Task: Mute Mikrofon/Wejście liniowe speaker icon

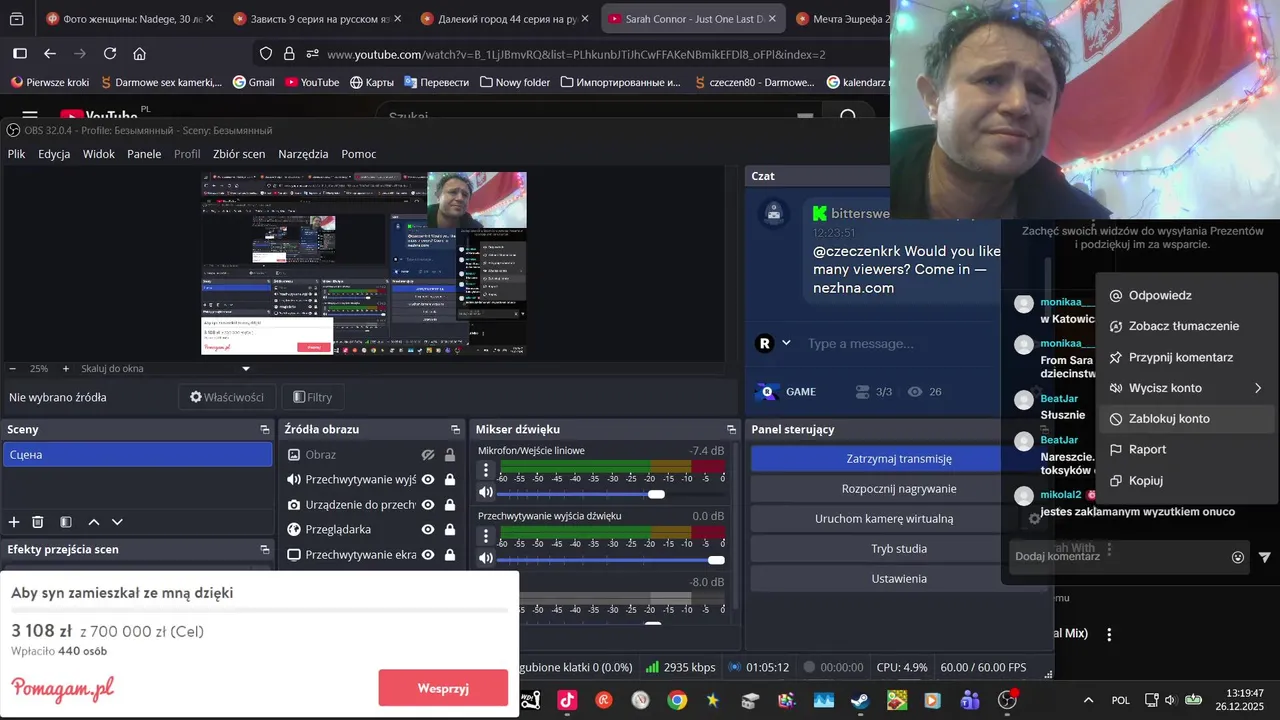Action: coord(486,492)
